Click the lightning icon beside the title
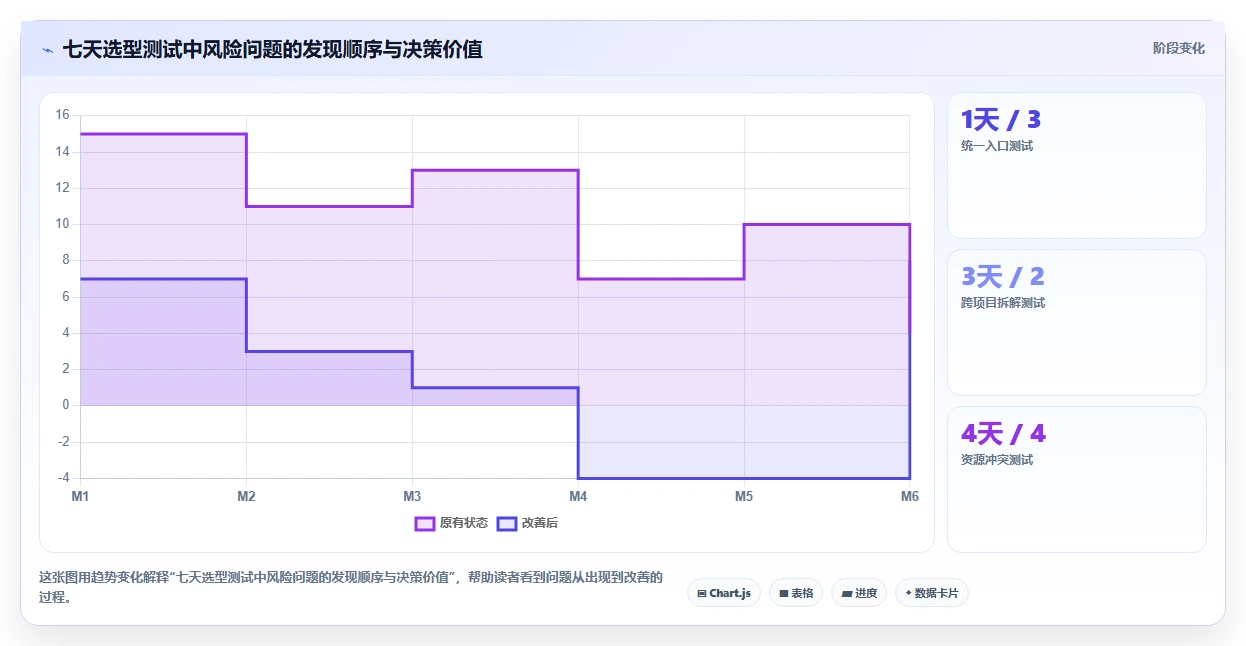 (x=47, y=49)
